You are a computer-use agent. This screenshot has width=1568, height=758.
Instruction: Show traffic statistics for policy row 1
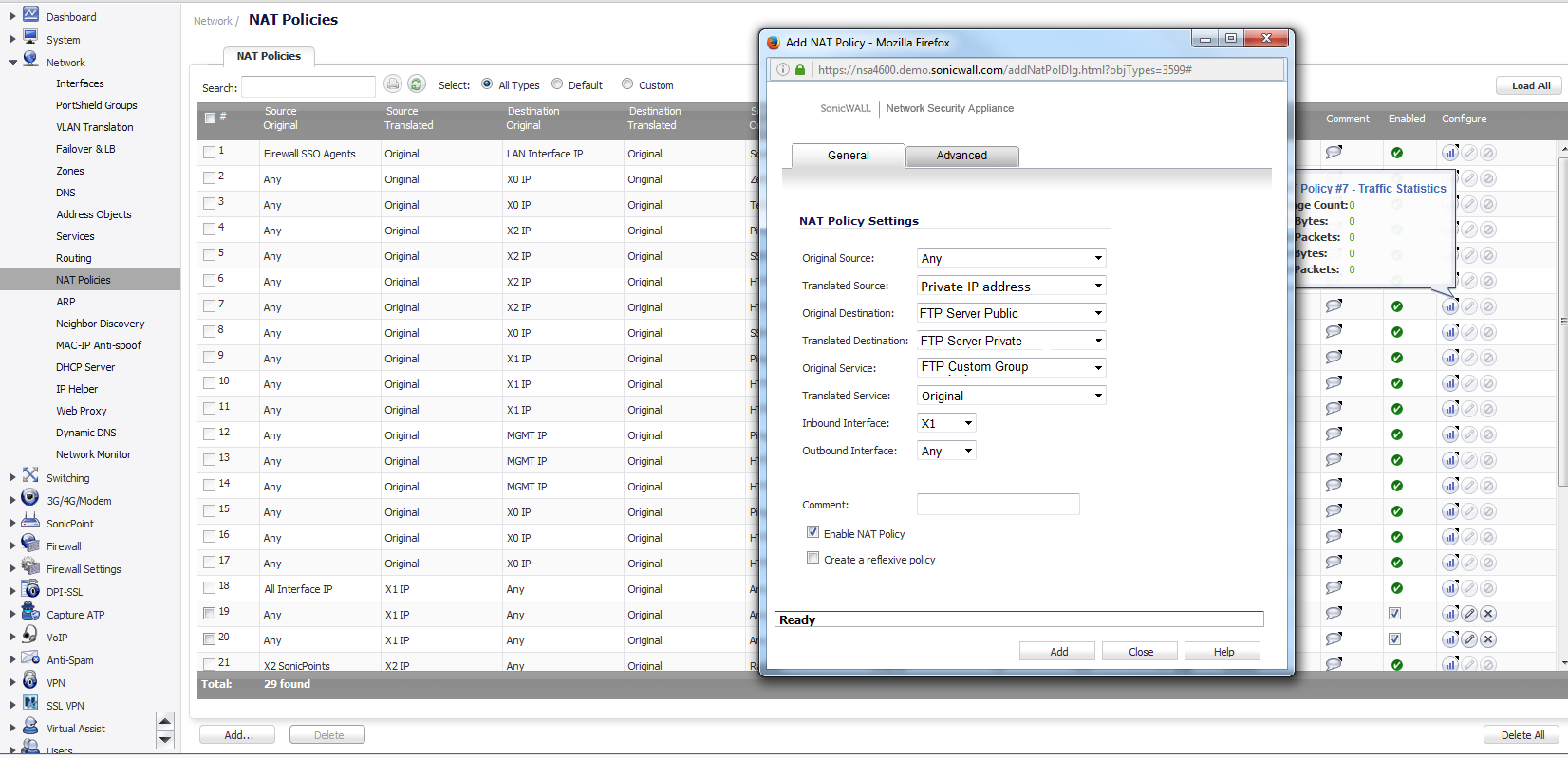pos(1450,153)
